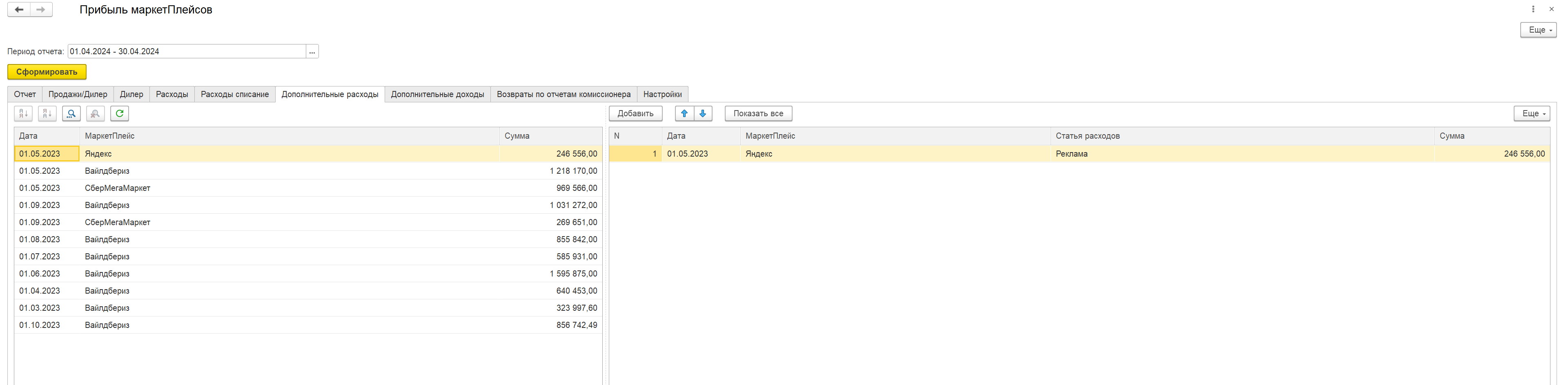Open the vertical dots window menu
1568x385 pixels.
[x=1533, y=9]
